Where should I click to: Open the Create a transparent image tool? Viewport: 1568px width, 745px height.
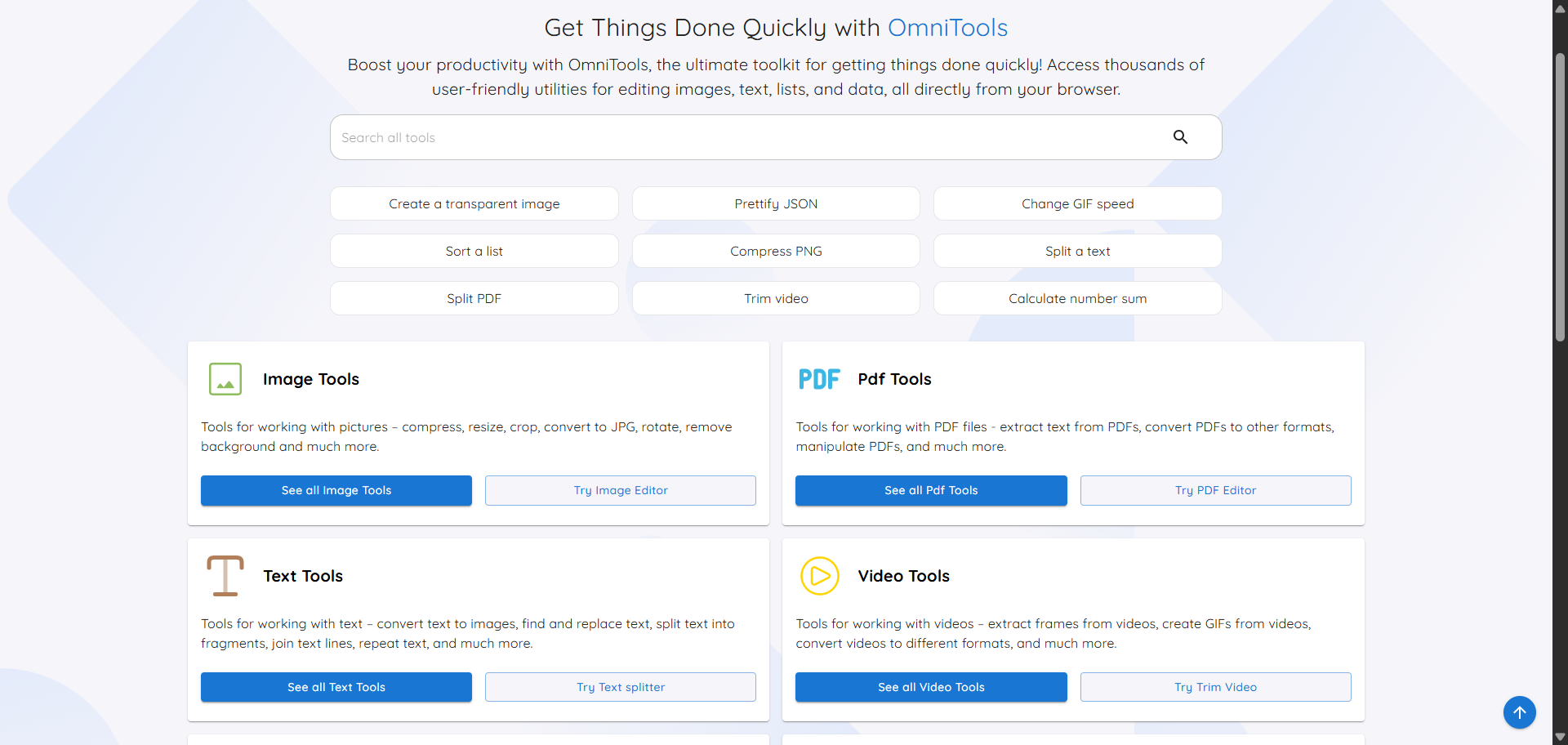point(474,204)
